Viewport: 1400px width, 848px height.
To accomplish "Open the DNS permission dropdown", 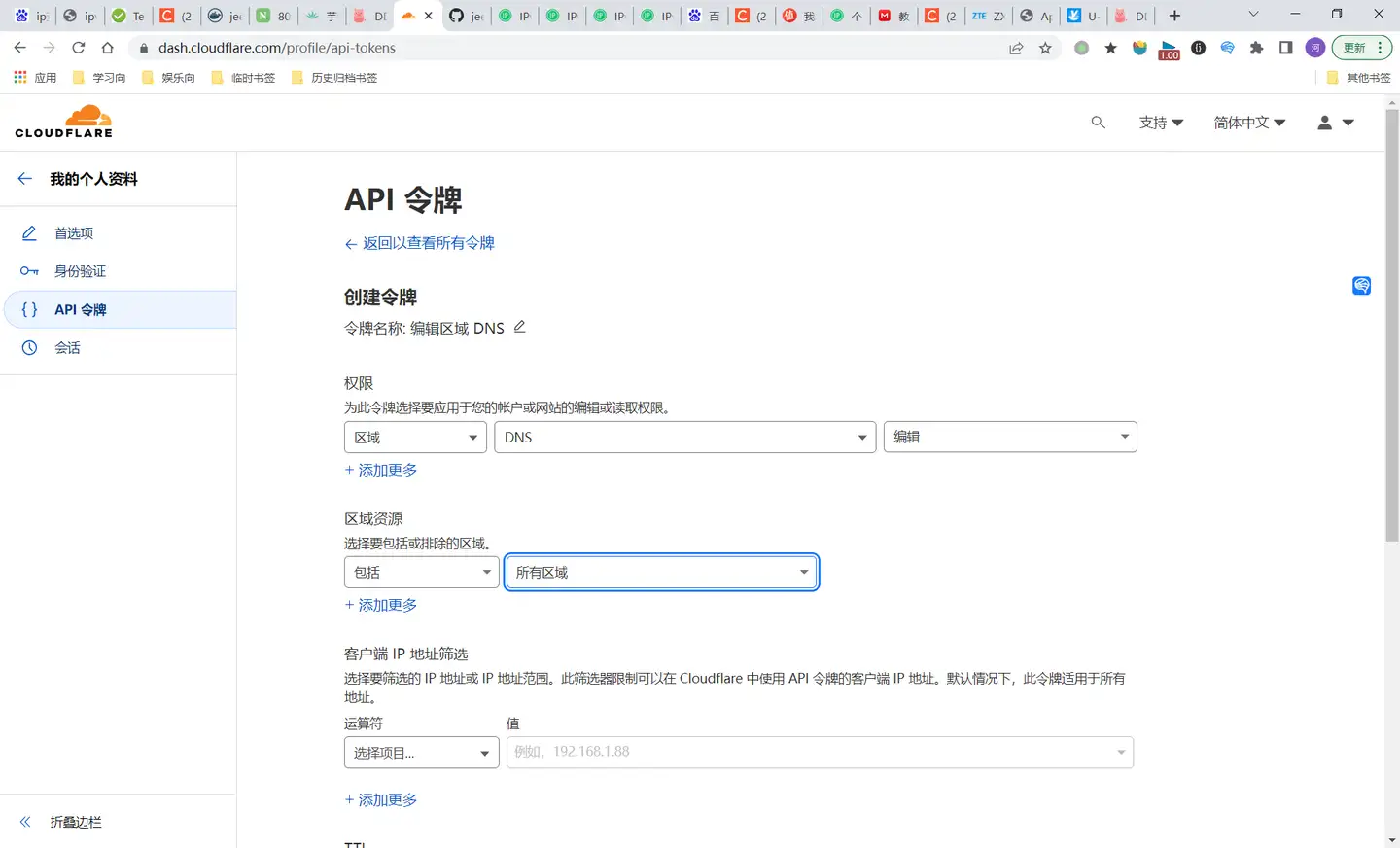I will pyautogui.click(x=685, y=438).
